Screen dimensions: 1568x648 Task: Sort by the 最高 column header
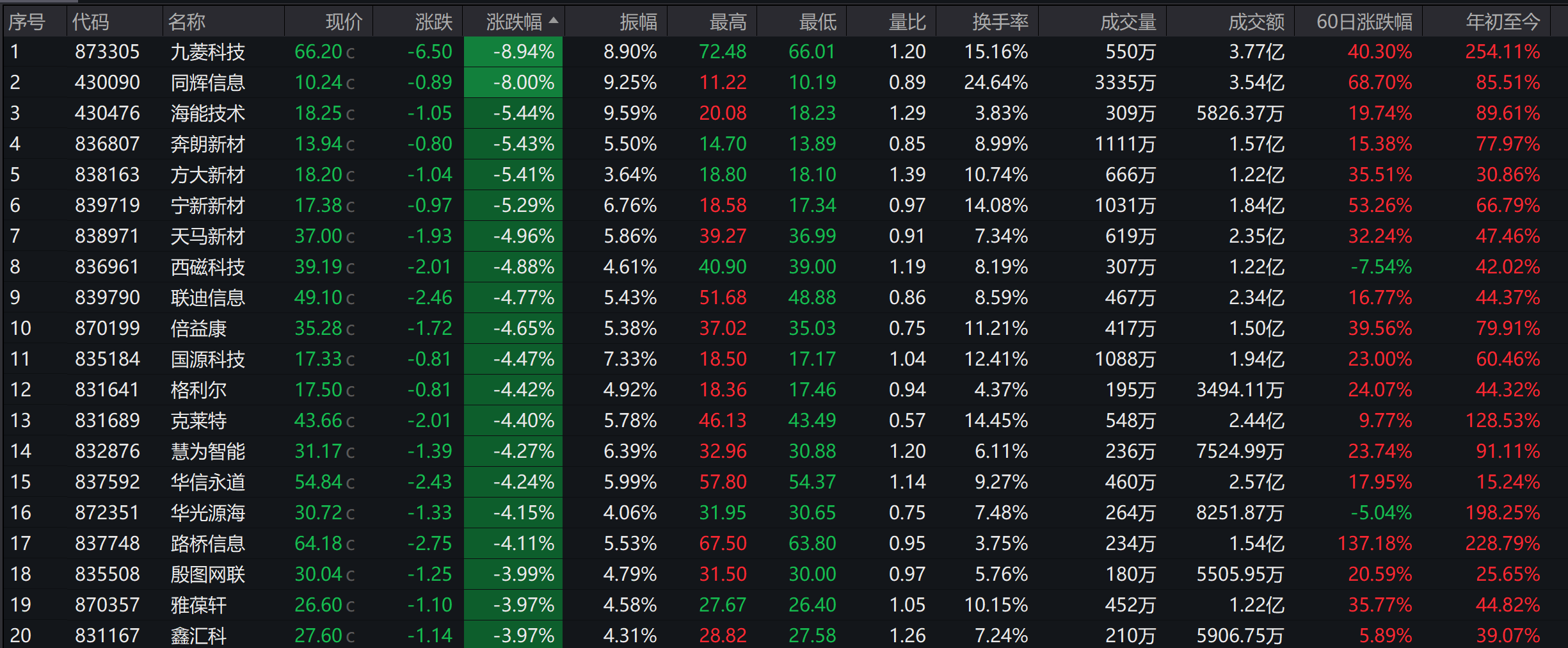[728, 22]
